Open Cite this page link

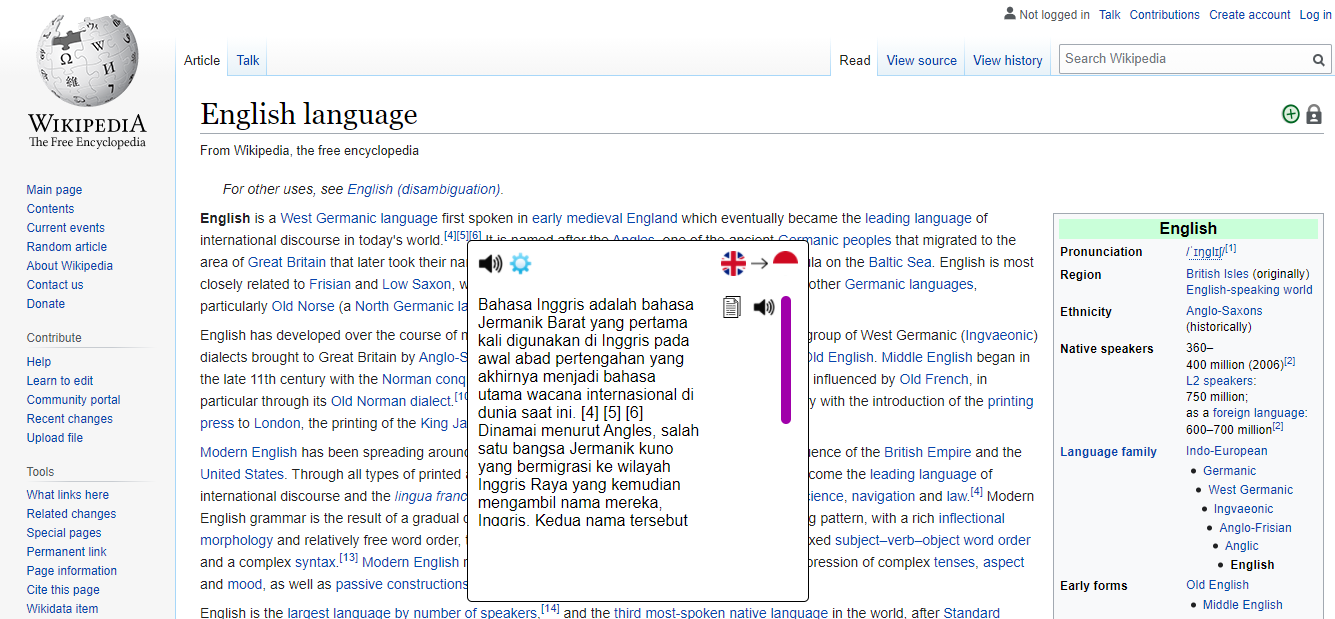(63, 590)
